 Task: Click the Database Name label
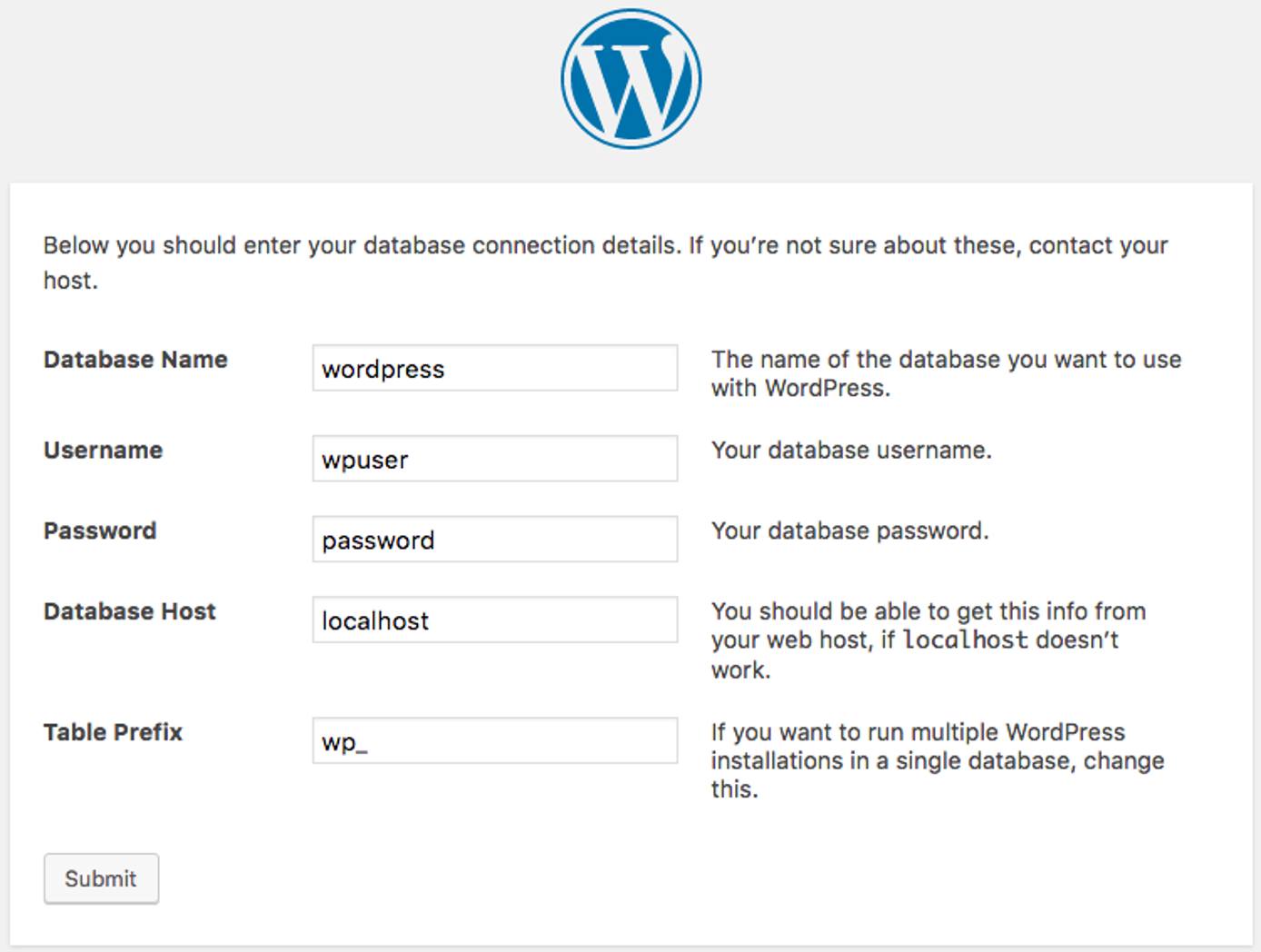point(134,360)
